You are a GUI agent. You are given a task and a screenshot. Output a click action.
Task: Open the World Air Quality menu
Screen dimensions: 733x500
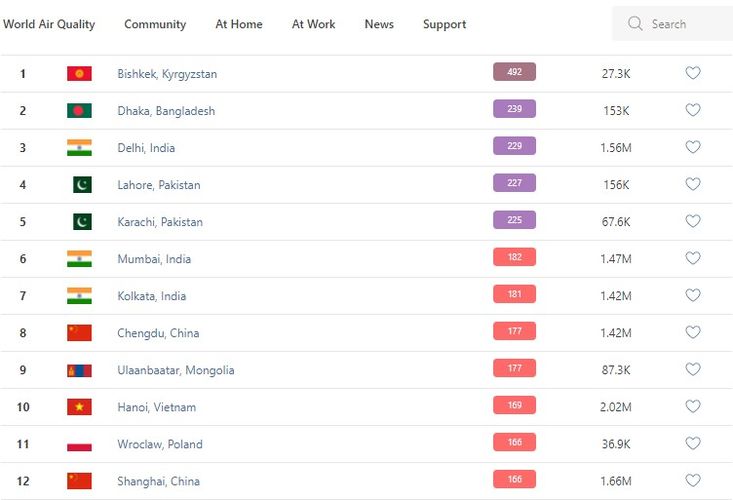click(49, 24)
